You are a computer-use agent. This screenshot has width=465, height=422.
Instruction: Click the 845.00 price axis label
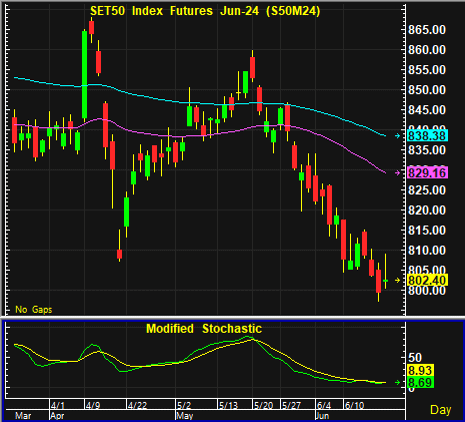(427, 110)
